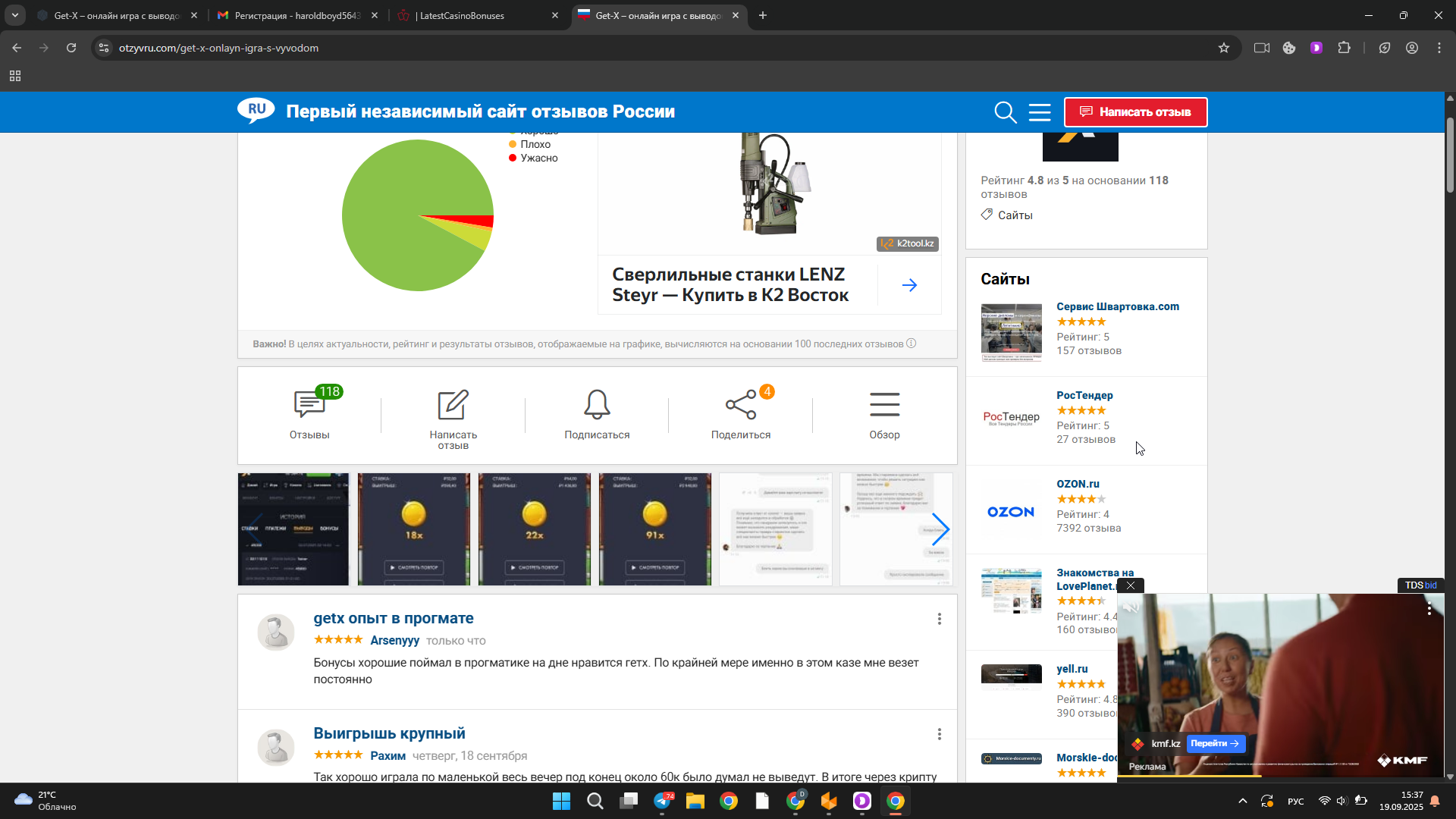Switch to the Регистрация Gmail tab
This screenshot has width=1456, height=819.
click(297, 15)
